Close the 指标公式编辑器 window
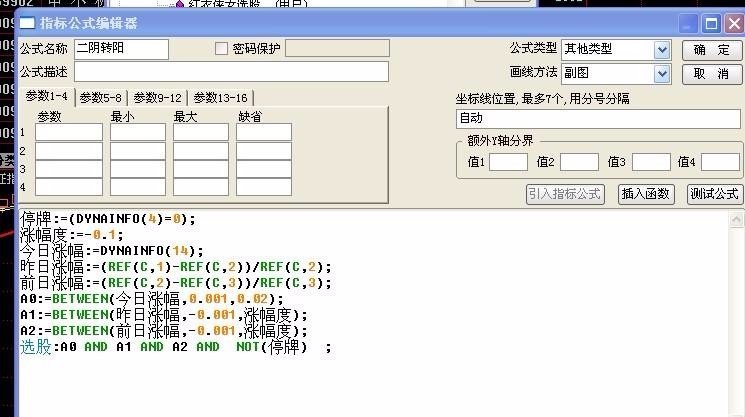Image resolution: width=745 pixels, height=417 pixels. pyautogui.click(x=734, y=24)
